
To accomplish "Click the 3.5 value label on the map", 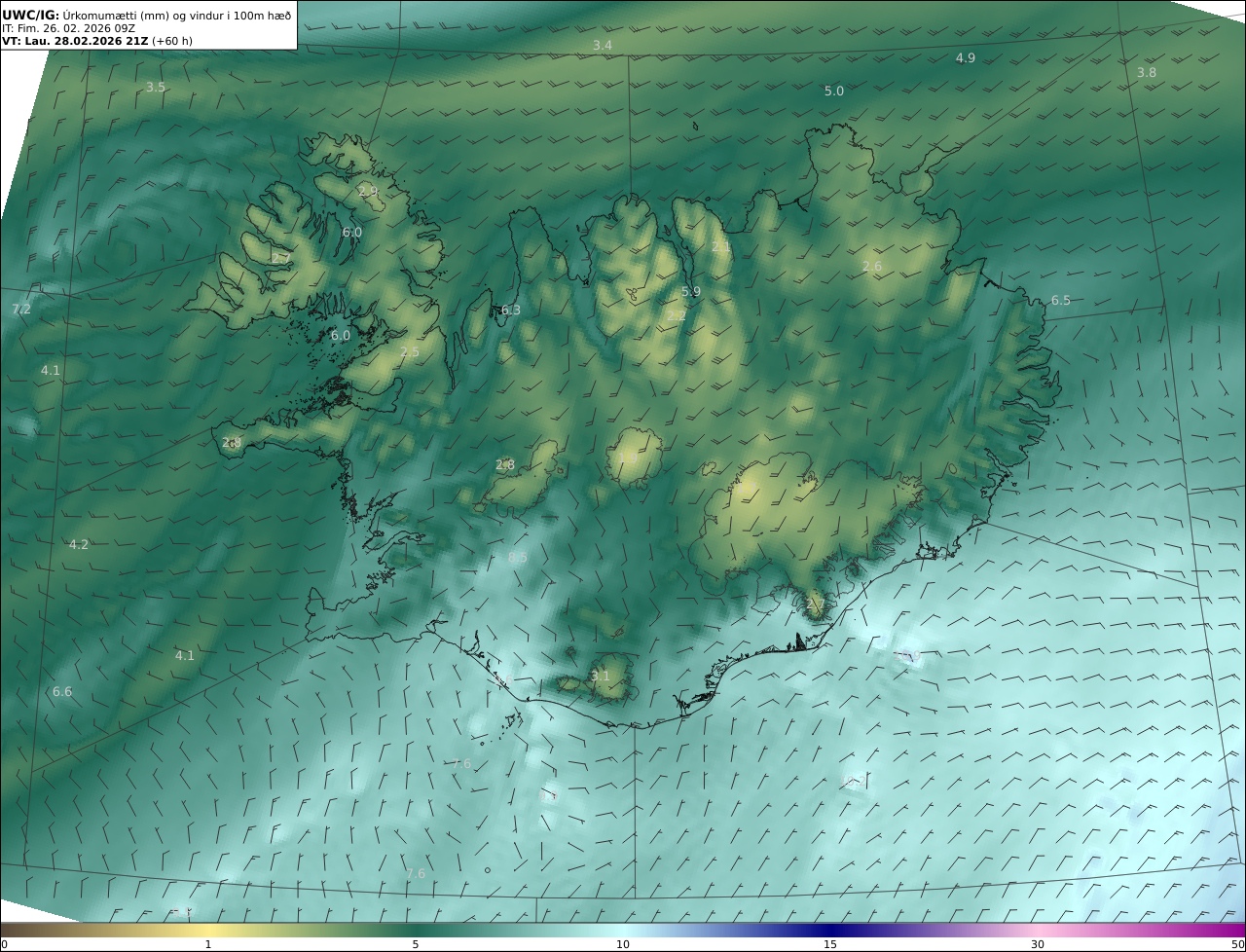I will point(156,88).
